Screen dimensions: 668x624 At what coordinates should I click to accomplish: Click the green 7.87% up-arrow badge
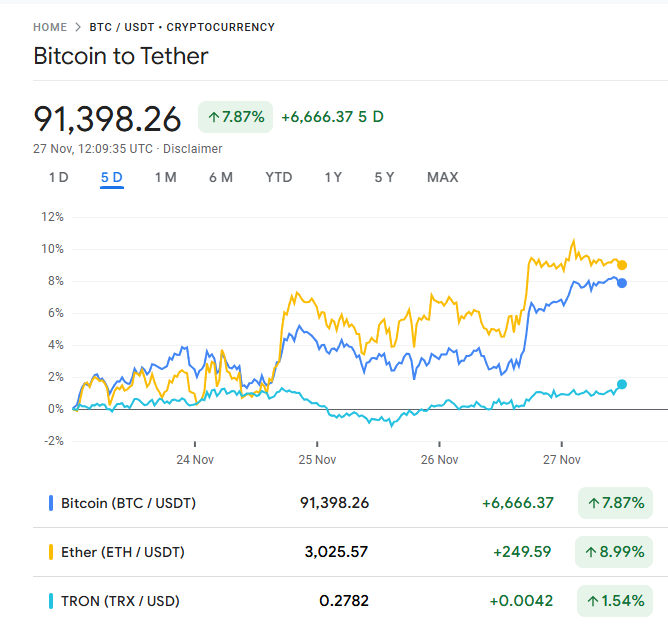click(x=236, y=117)
